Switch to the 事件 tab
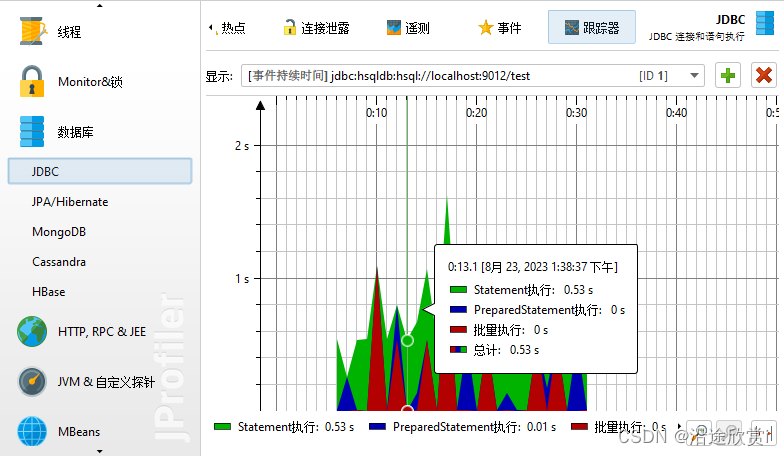Screen dimensions: 784x456 [500, 28]
